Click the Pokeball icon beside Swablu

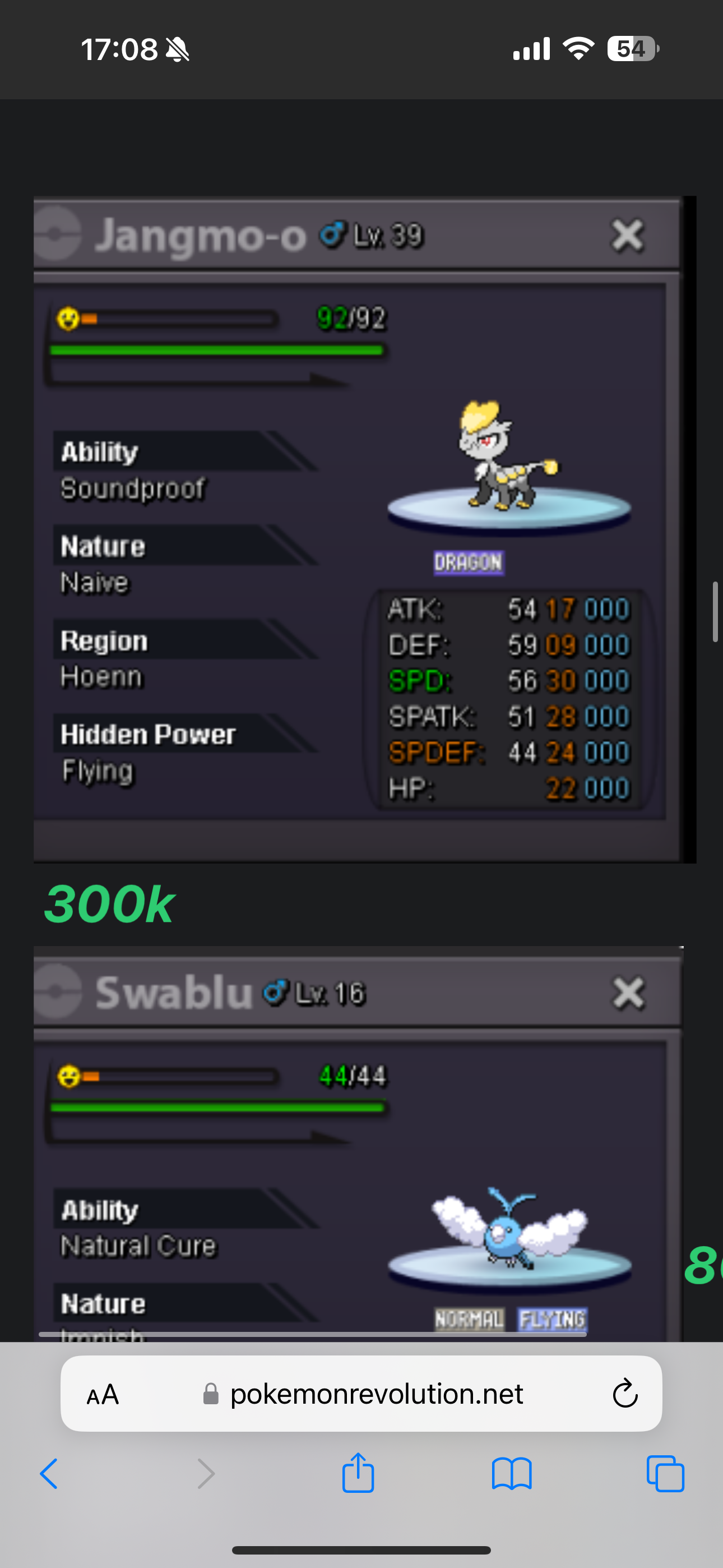pos(57,991)
